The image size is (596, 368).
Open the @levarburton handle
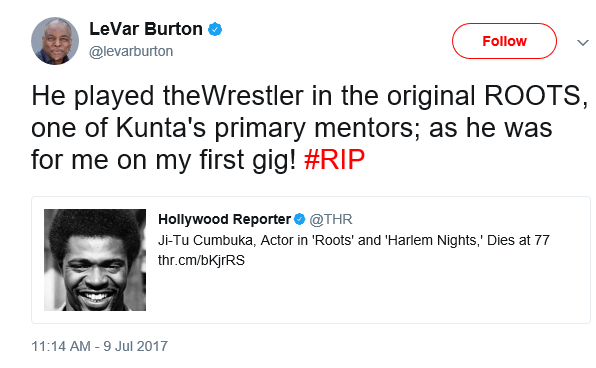(x=131, y=51)
